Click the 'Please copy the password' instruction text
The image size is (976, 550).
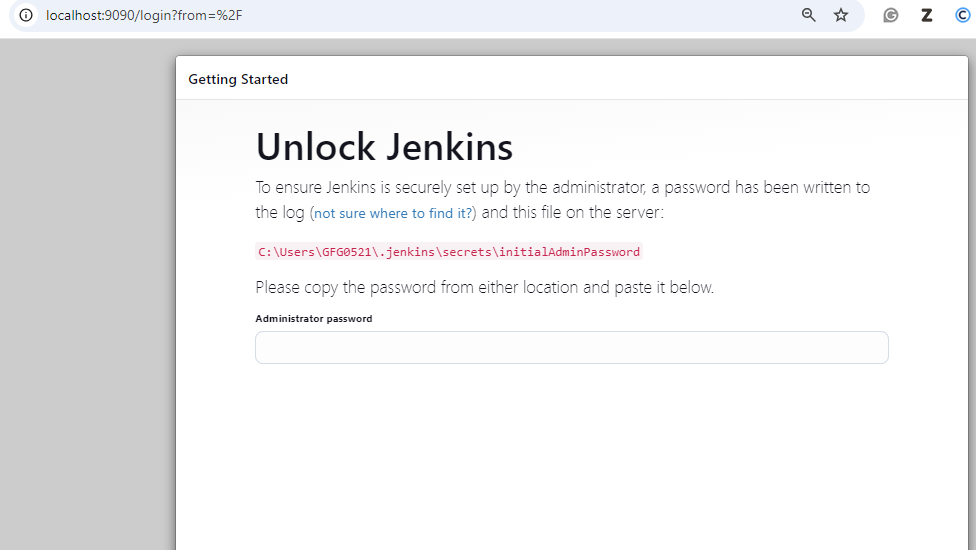click(484, 287)
